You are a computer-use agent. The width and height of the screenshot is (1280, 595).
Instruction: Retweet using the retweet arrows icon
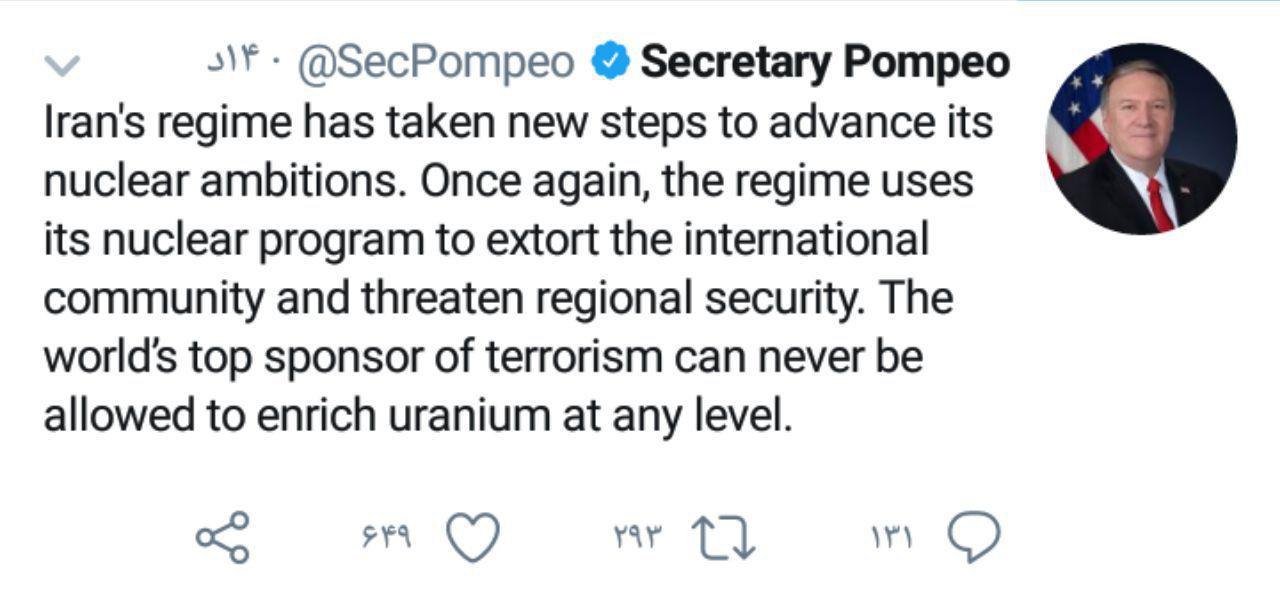click(x=725, y=538)
